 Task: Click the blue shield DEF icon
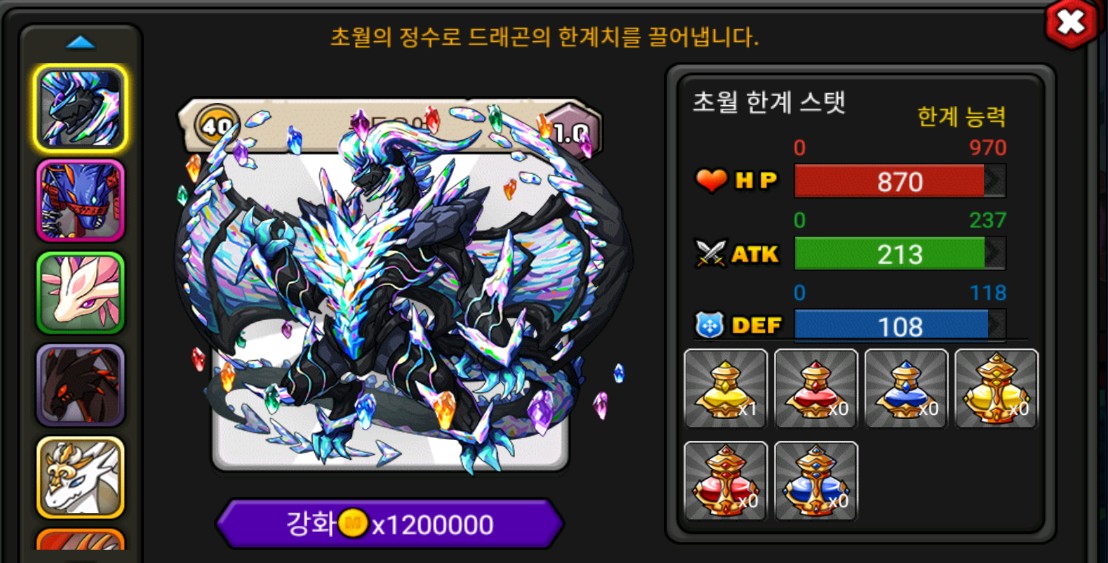click(709, 325)
